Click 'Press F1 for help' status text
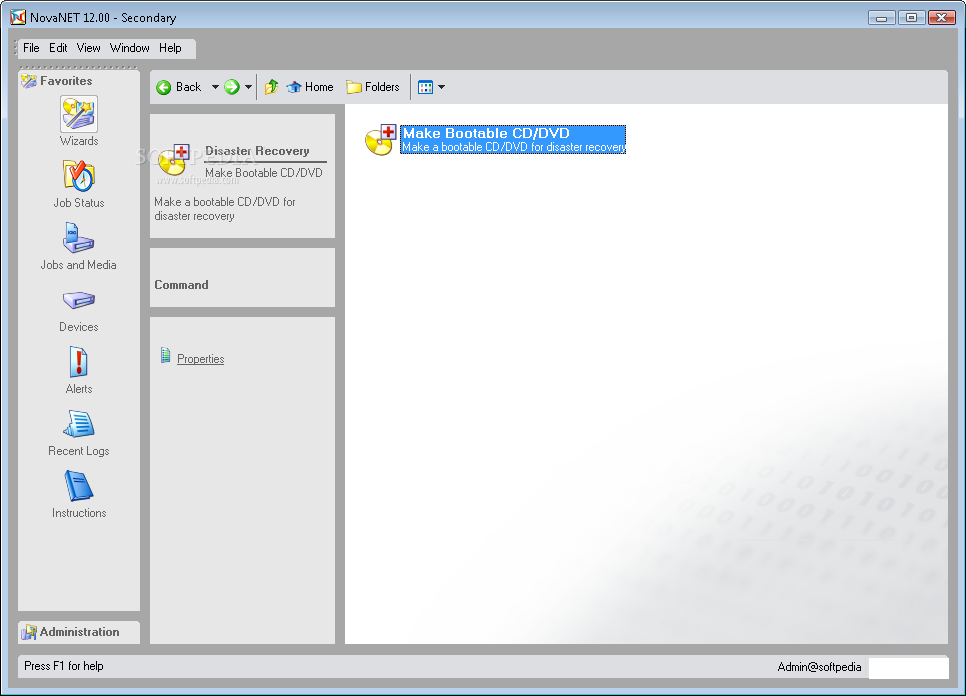This screenshot has width=966, height=696. tap(63, 666)
